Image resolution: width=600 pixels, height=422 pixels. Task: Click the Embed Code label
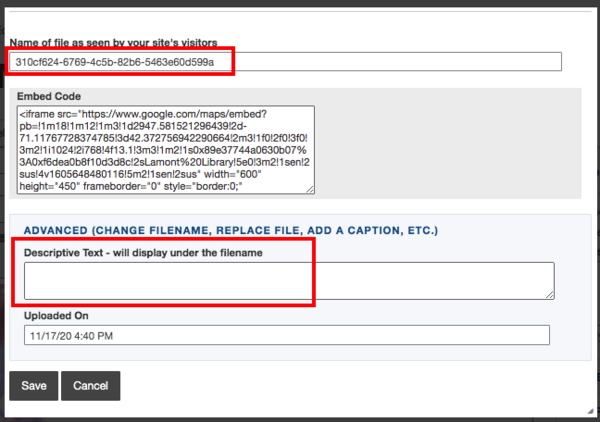[x=50, y=97]
